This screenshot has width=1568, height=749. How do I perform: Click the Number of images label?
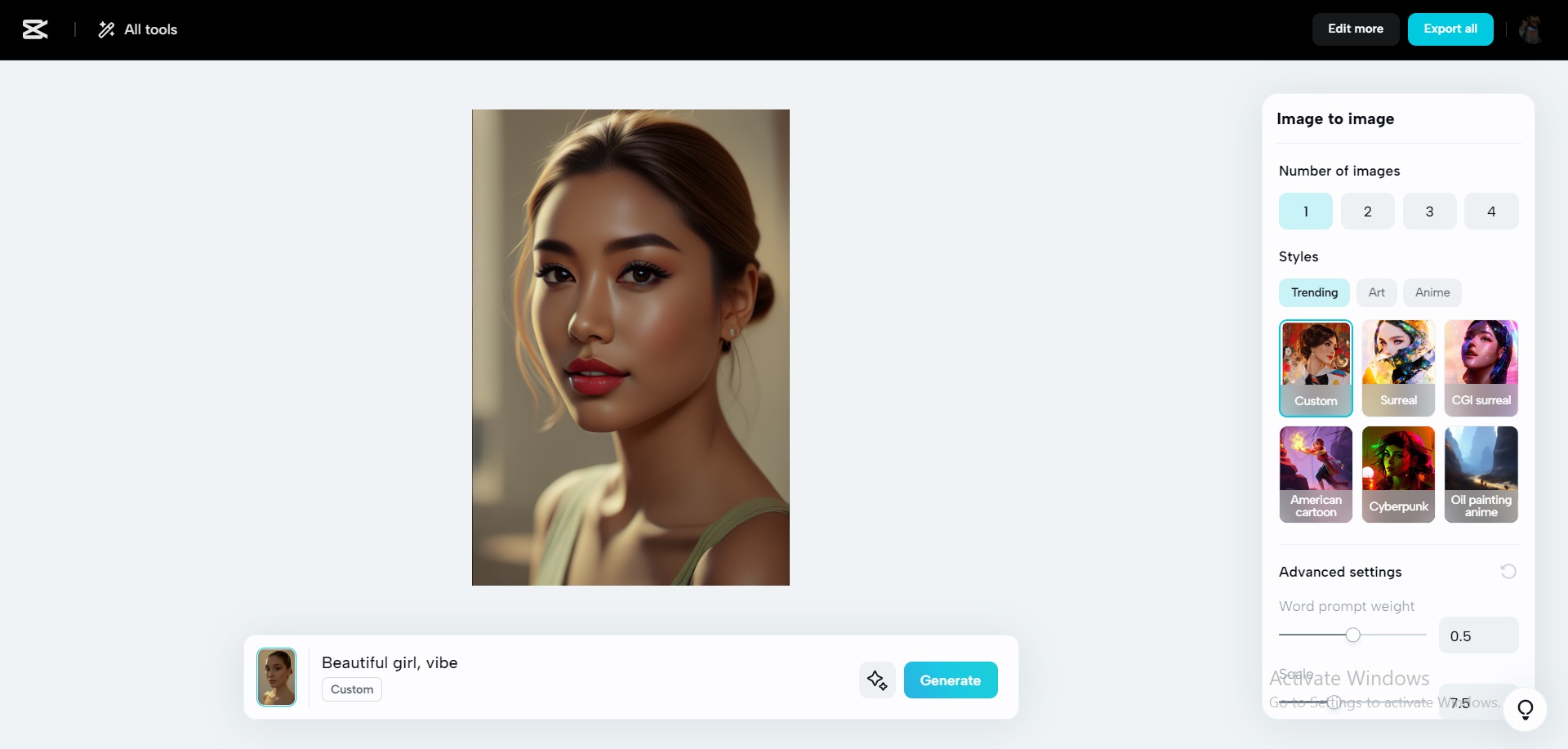tap(1339, 171)
